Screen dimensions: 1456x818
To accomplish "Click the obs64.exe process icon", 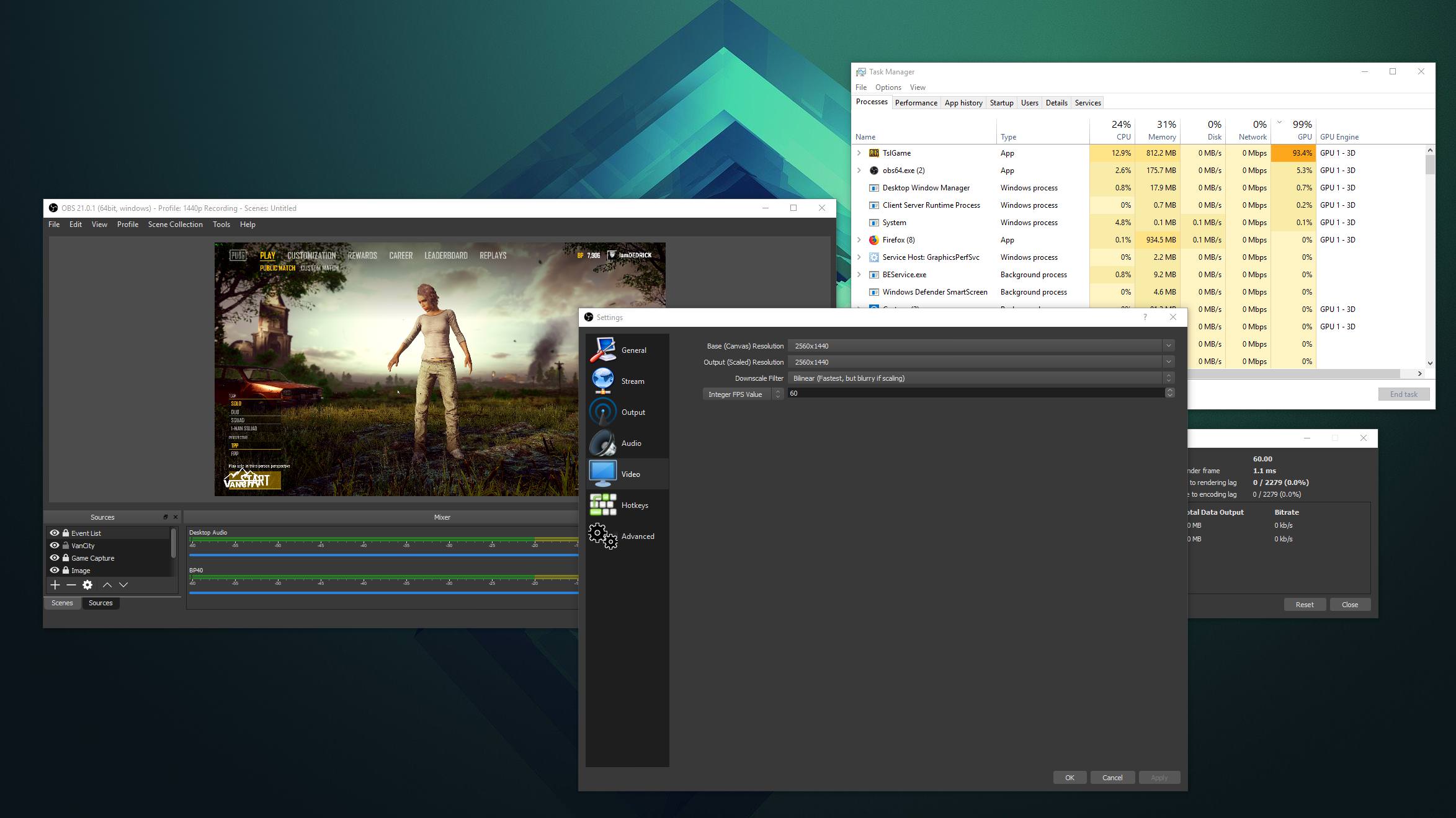I will 874,170.
